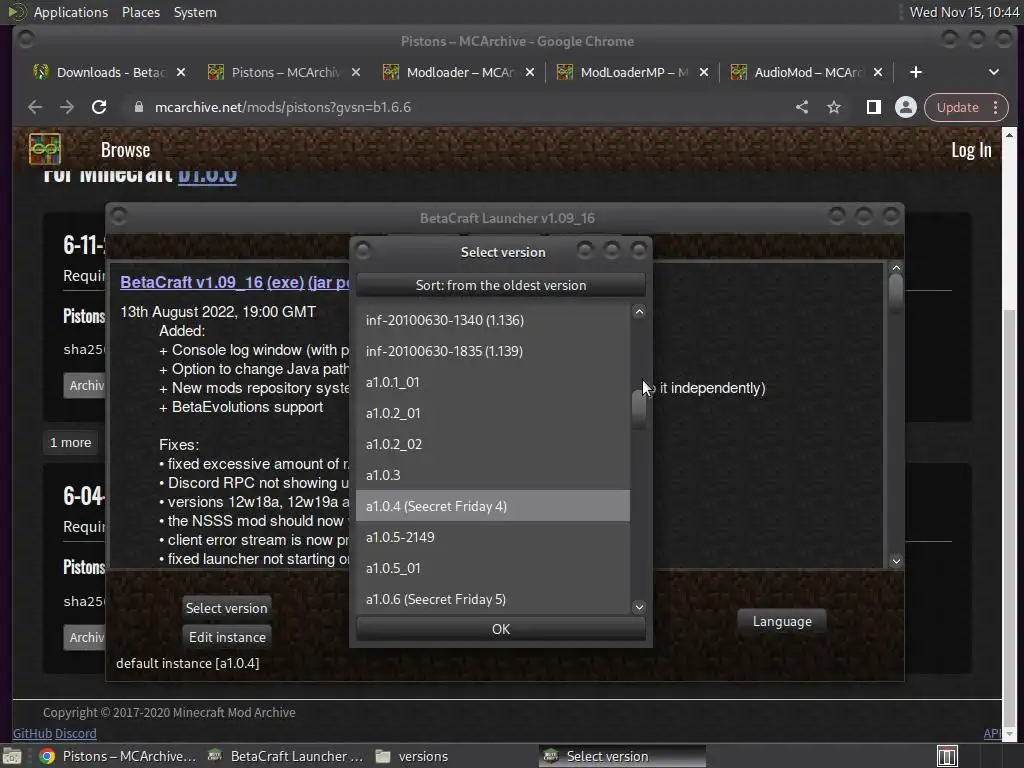
Task: Open Chrome side panel icon
Action: tap(873, 107)
